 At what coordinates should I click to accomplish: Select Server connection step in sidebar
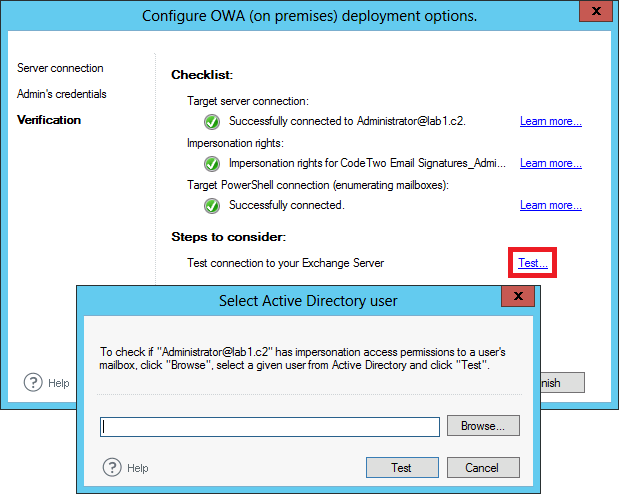pyautogui.click(x=60, y=68)
